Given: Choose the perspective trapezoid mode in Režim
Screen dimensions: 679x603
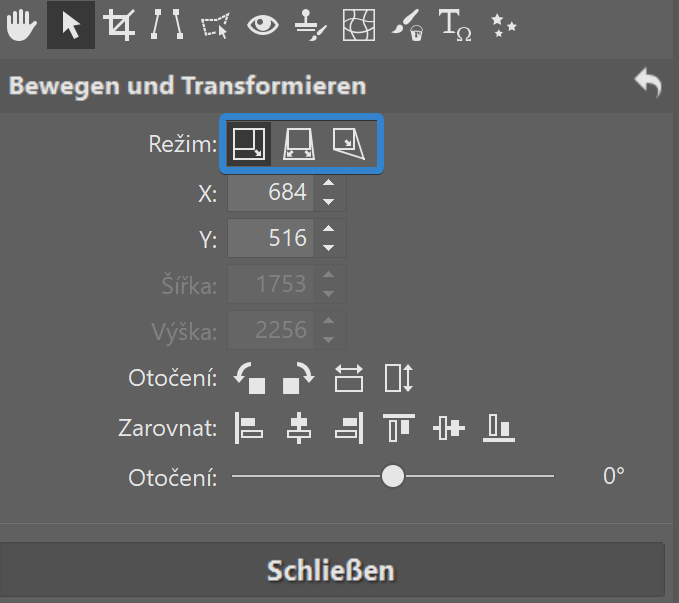Looking at the screenshot, I should (299, 144).
